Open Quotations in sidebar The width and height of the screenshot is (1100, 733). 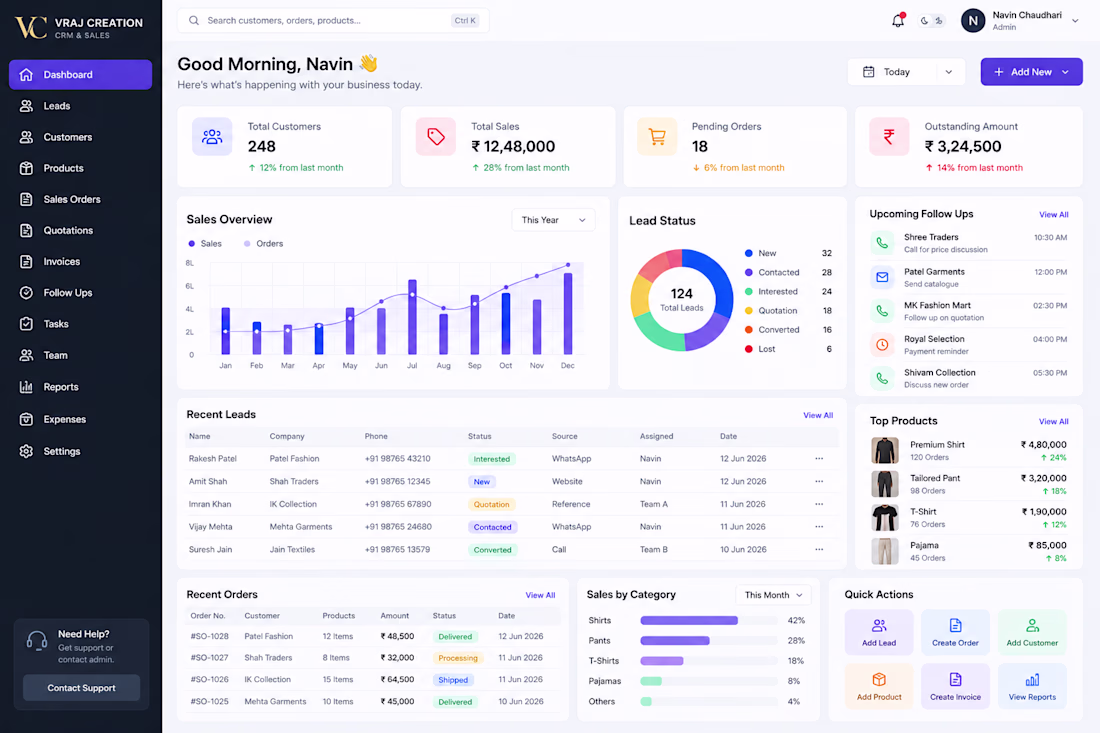tap(80, 230)
